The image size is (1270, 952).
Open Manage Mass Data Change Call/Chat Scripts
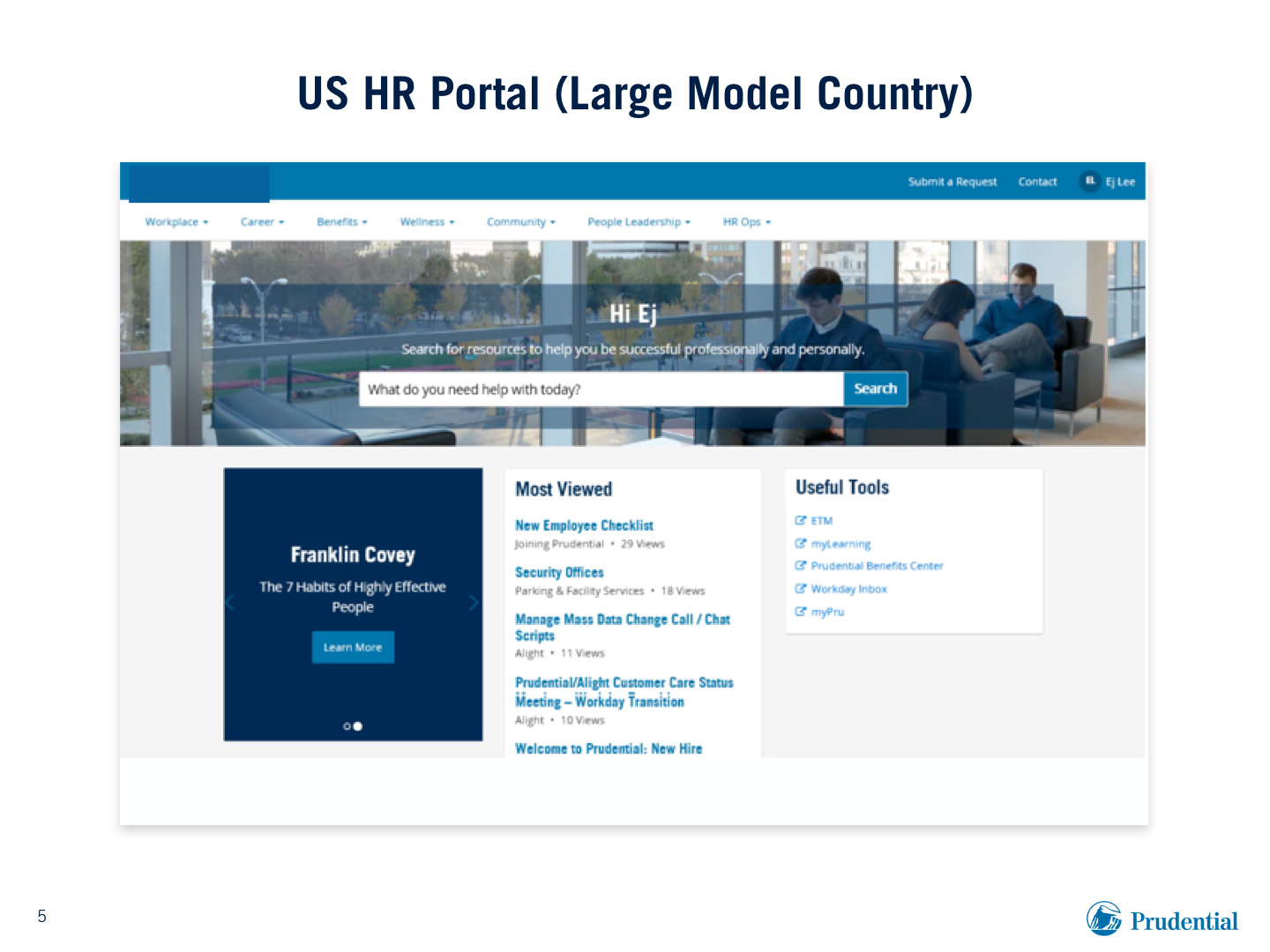click(623, 628)
